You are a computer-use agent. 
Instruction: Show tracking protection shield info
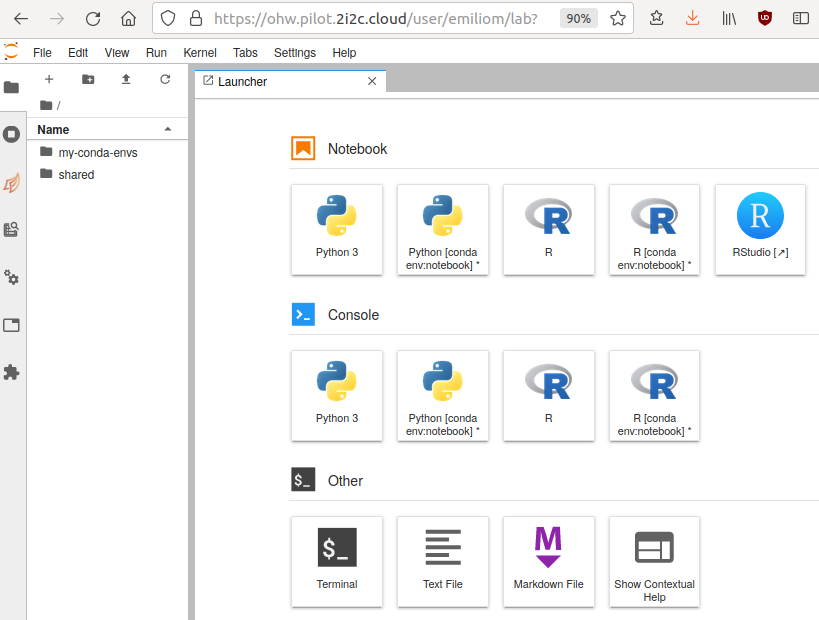(x=168, y=19)
